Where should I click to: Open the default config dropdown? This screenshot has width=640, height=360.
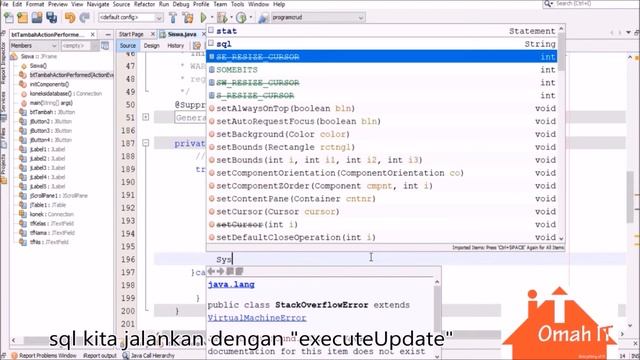(158, 18)
